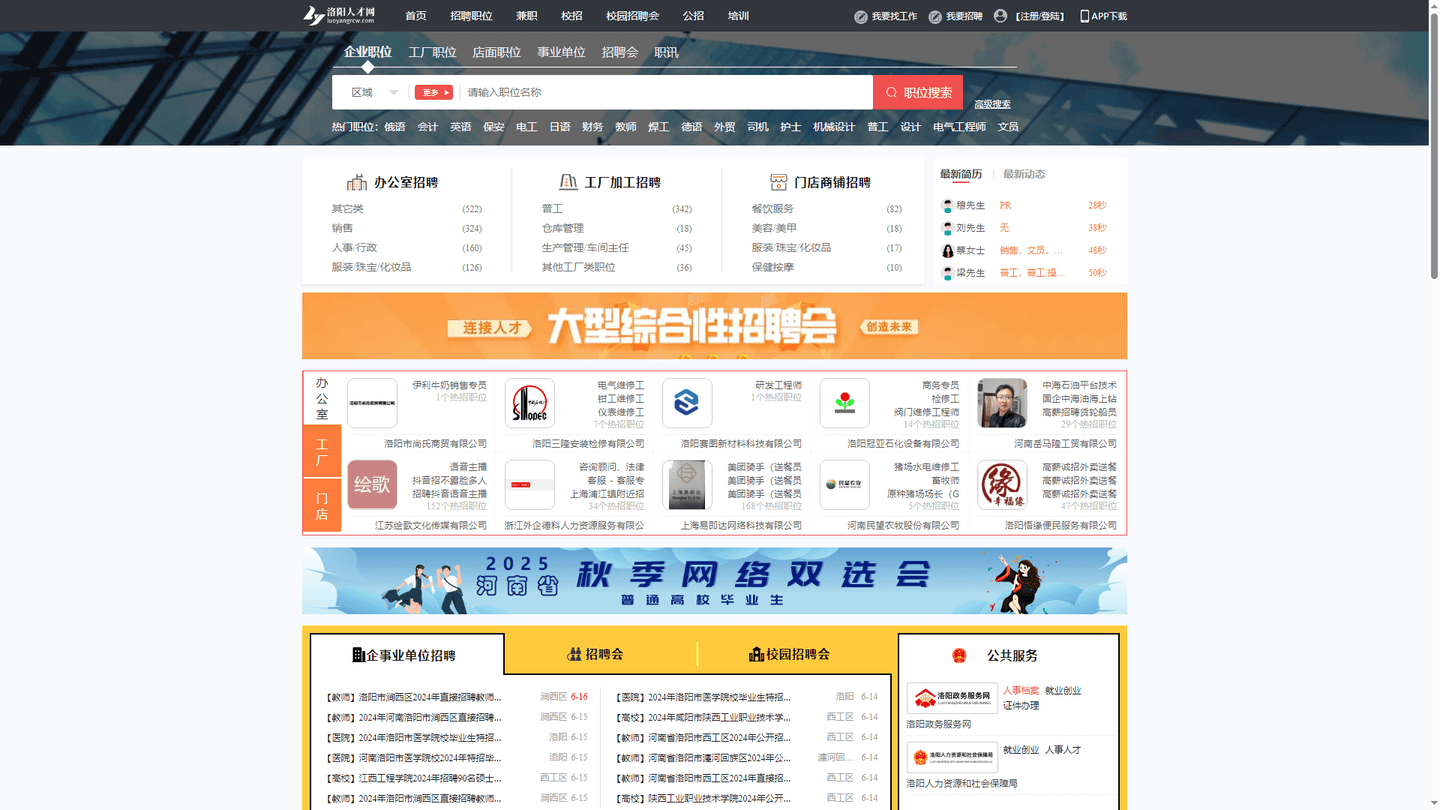Open the 上海易即达网络科技 logo
Image resolution: width=1440 pixels, height=810 pixels.
(x=687, y=485)
